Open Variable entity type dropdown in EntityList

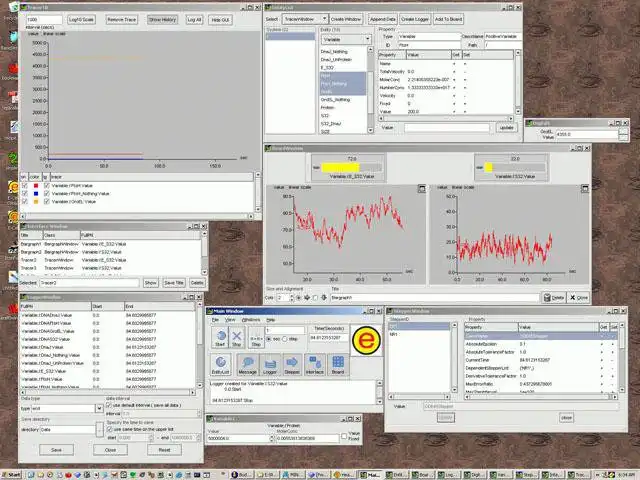[346, 40]
